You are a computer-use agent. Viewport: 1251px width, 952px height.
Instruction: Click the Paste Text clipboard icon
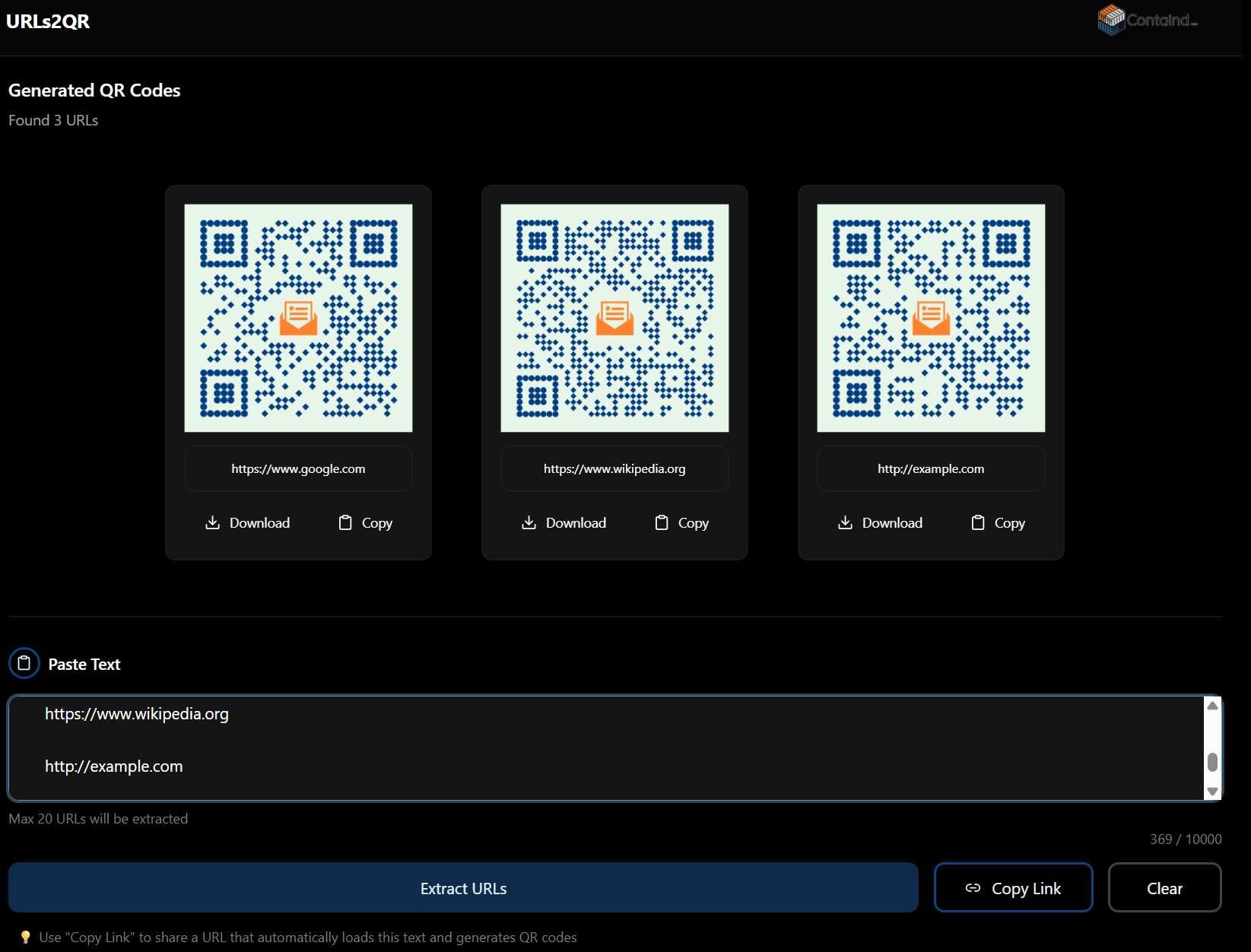[24, 663]
